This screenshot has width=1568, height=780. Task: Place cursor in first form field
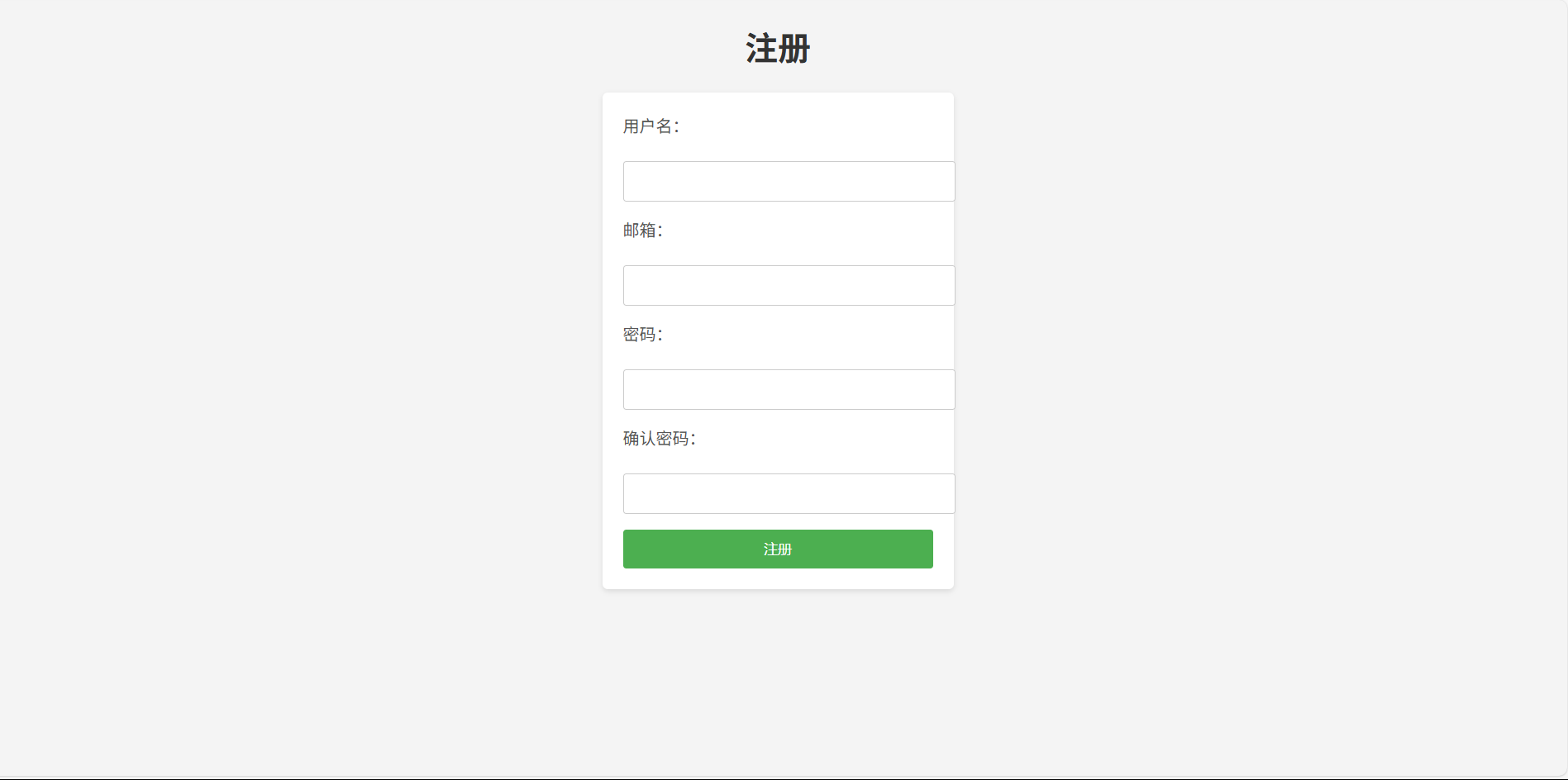coord(789,181)
